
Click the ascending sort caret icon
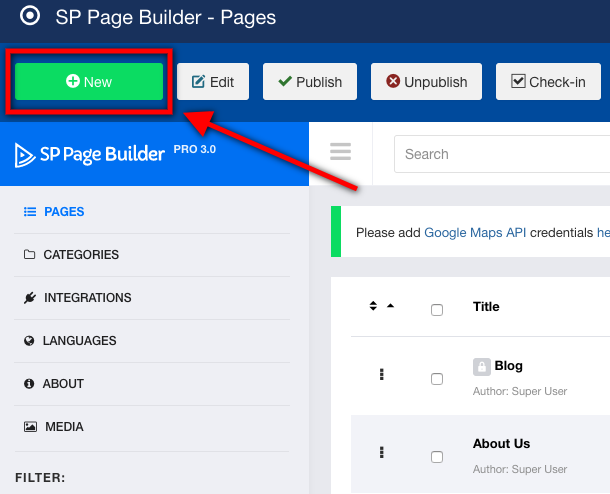pyautogui.click(x=391, y=306)
